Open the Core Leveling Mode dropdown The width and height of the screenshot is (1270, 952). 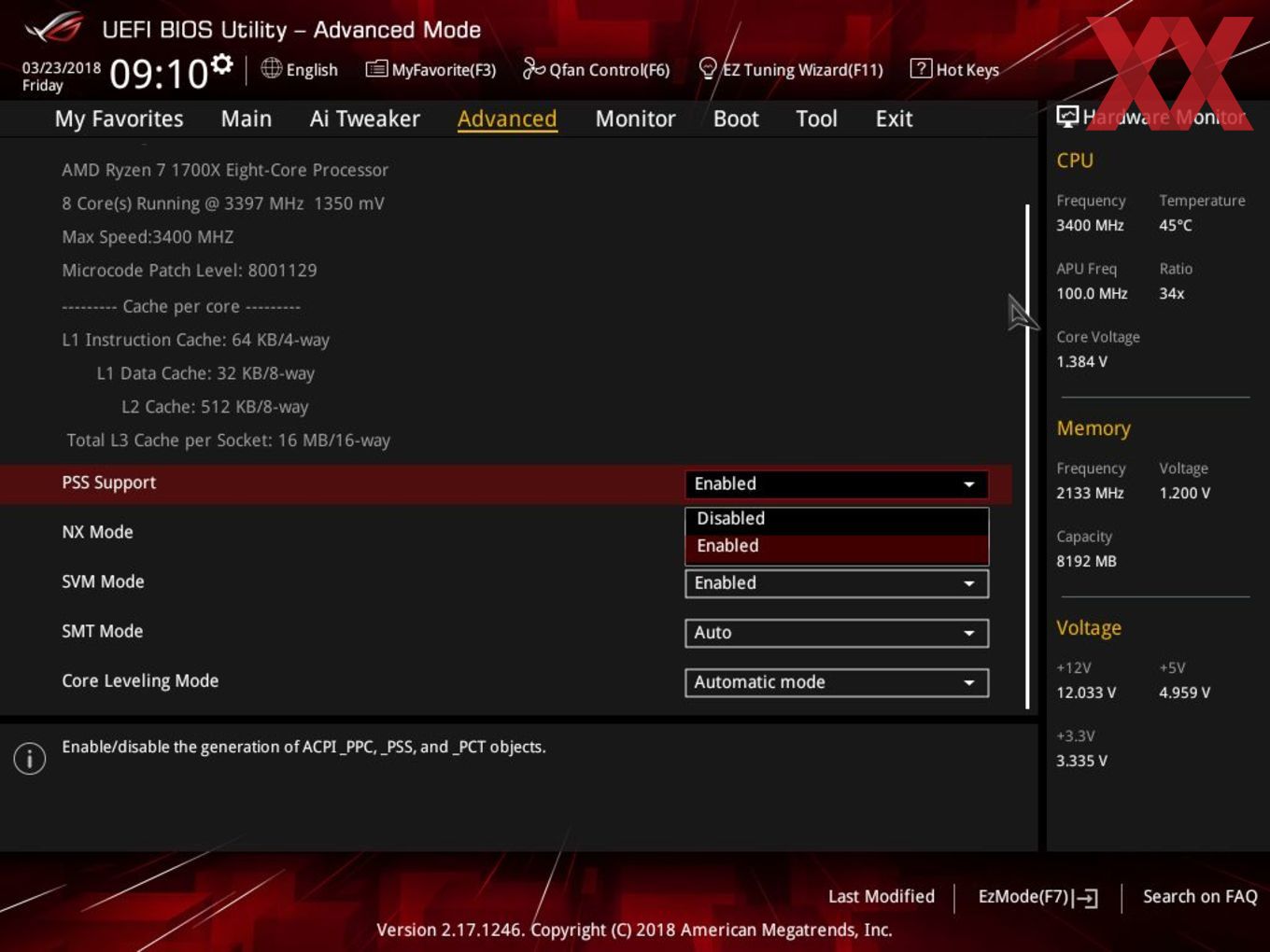pyautogui.click(x=837, y=682)
